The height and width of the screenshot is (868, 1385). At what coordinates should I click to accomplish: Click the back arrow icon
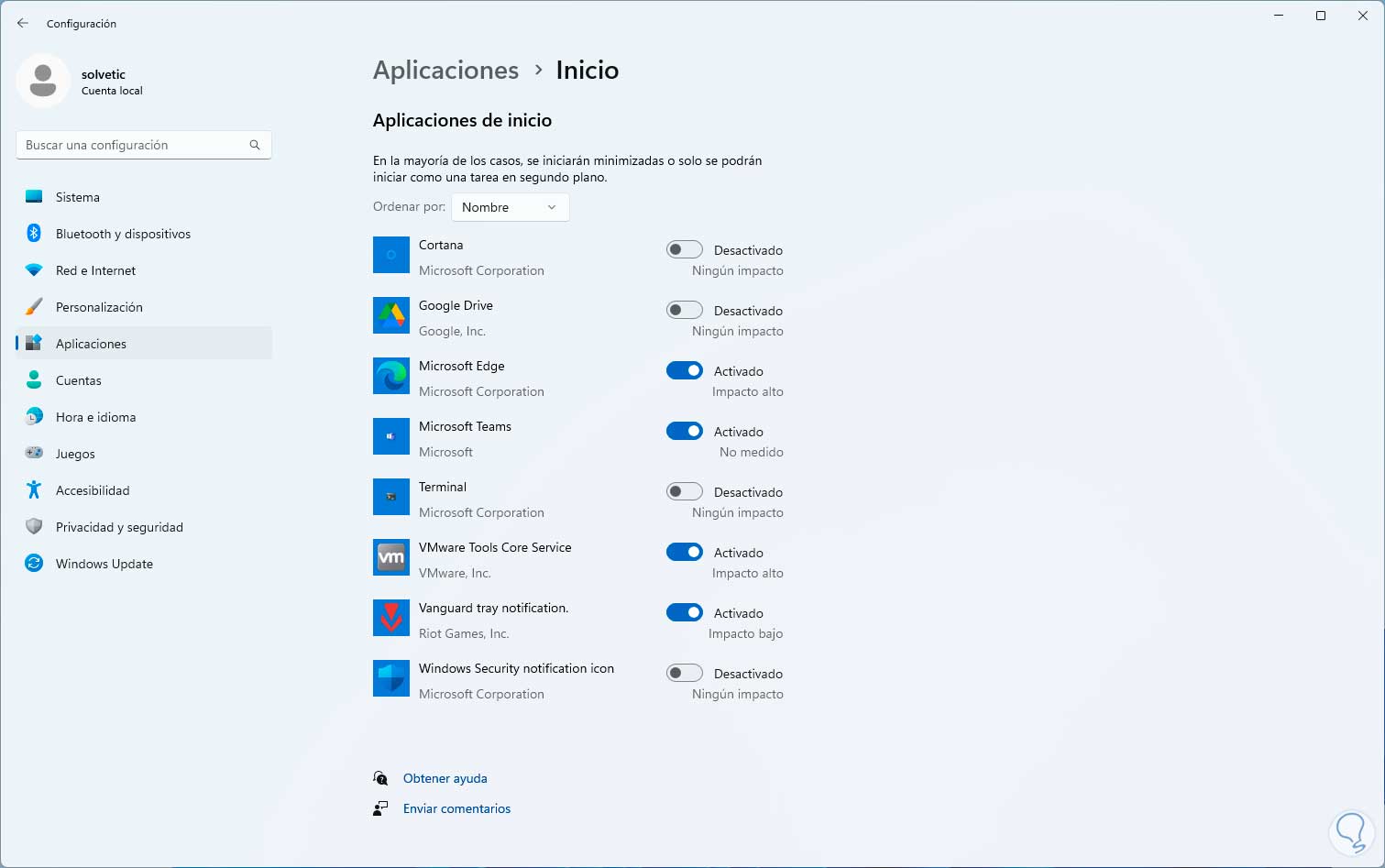coord(23,23)
